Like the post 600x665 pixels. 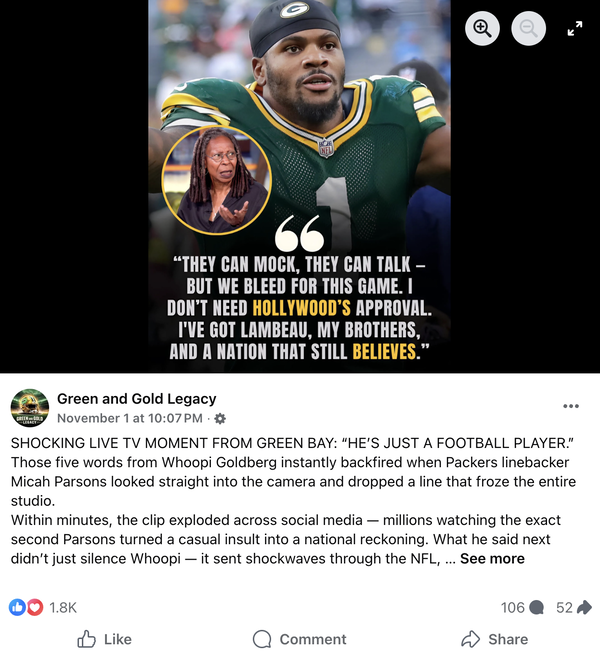click(104, 639)
